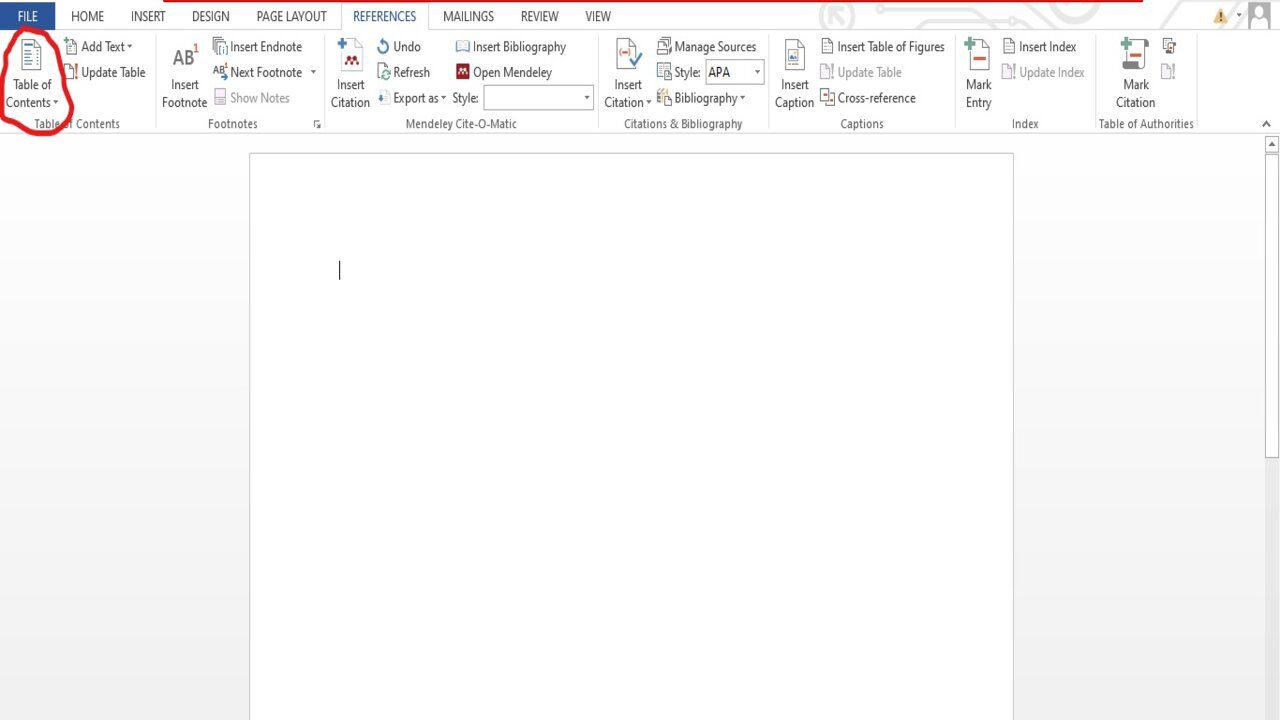Image resolution: width=1280 pixels, height=720 pixels.
Task: Open the dropdown arrow beside the warning icon
Action: click(x=1239, y=16)
